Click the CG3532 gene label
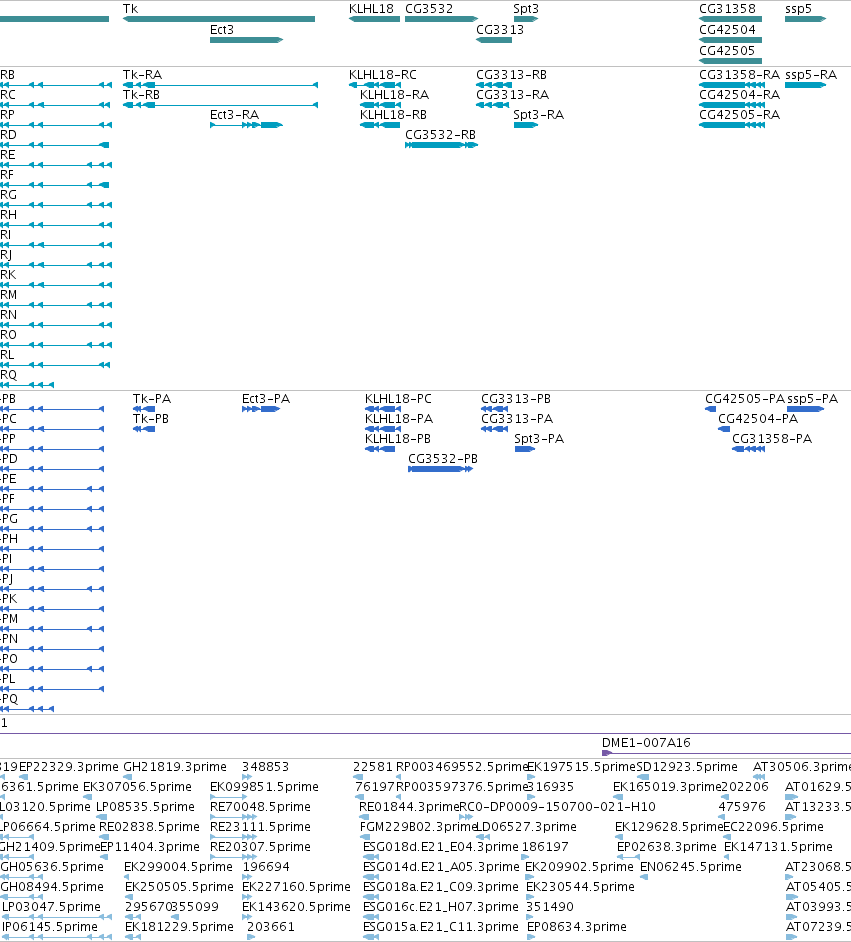Viewport: 851px width, 942px height. (x=429, y=9)
